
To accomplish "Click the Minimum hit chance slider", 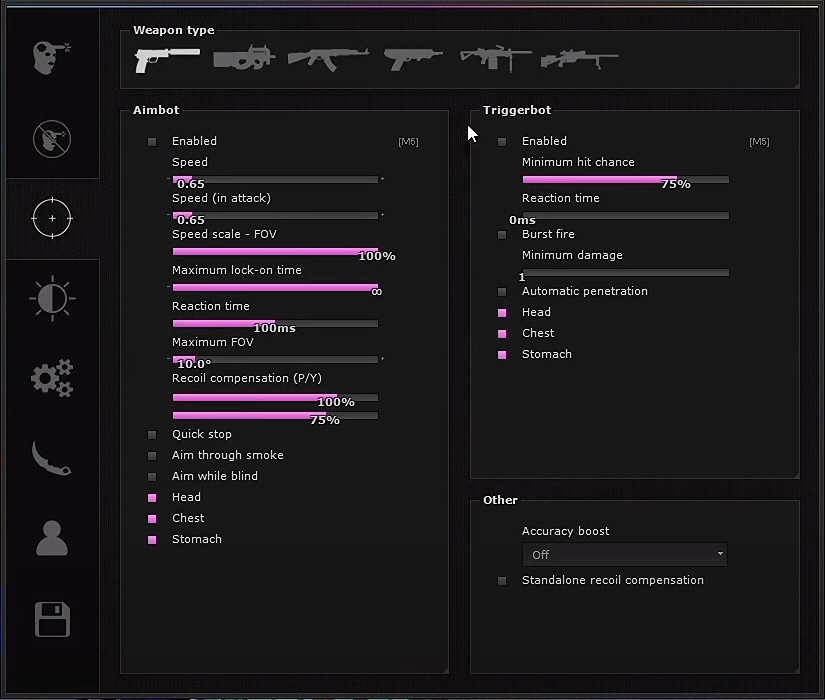I will 625,180.
